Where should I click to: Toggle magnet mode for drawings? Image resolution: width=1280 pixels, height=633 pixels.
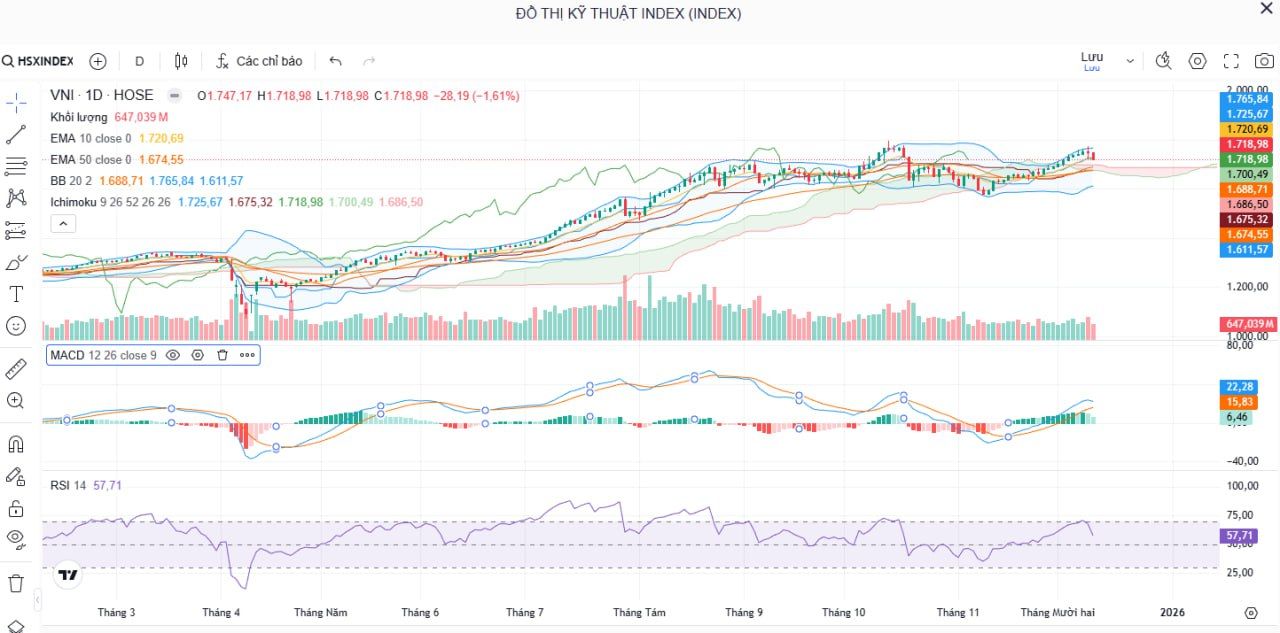15,444
